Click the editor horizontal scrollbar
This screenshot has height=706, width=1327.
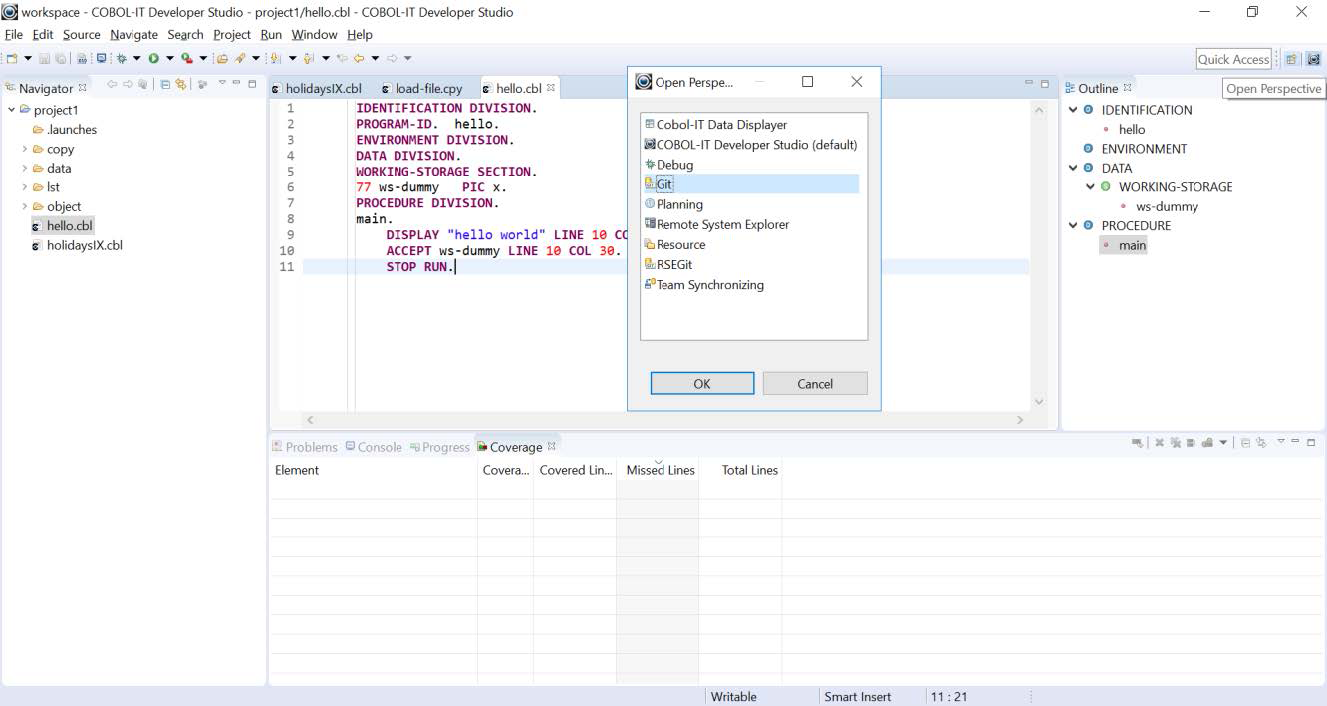660,420
